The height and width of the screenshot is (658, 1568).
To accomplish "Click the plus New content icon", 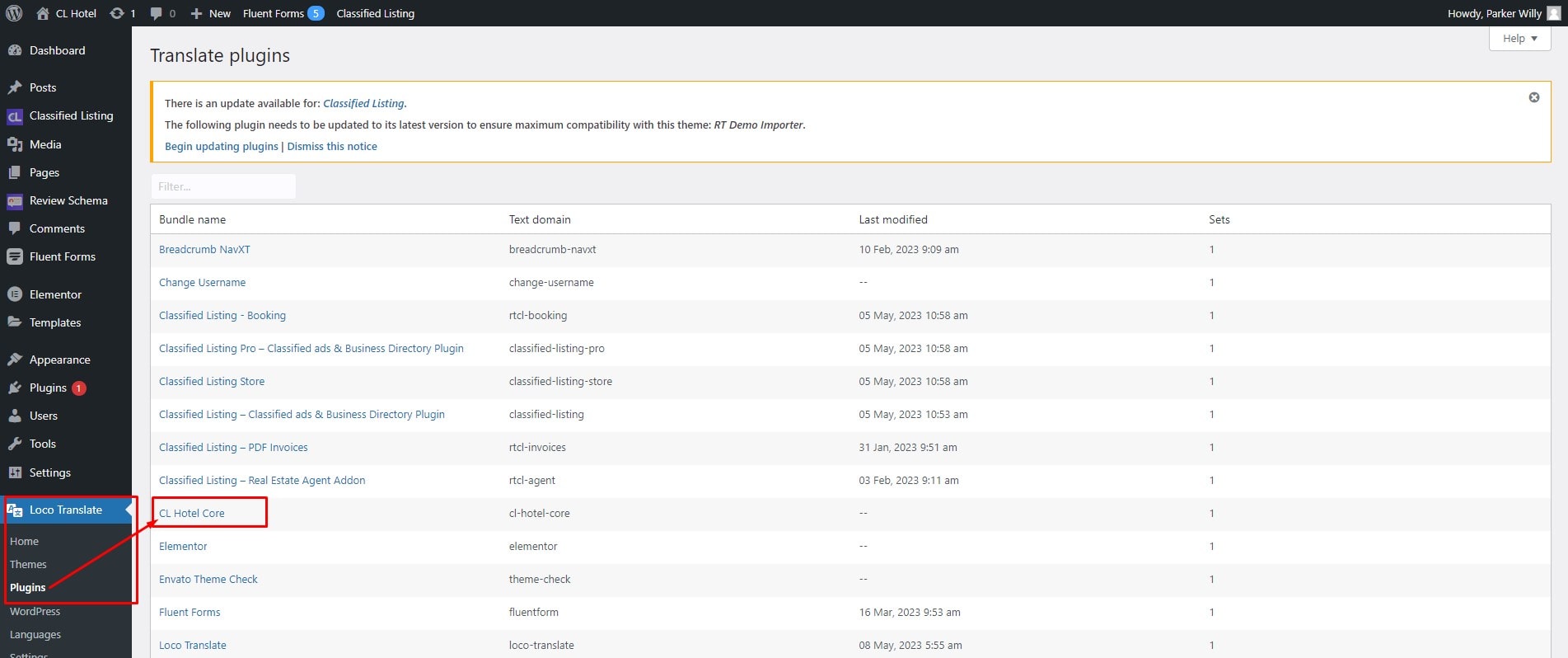I will (x=196, y=13).
